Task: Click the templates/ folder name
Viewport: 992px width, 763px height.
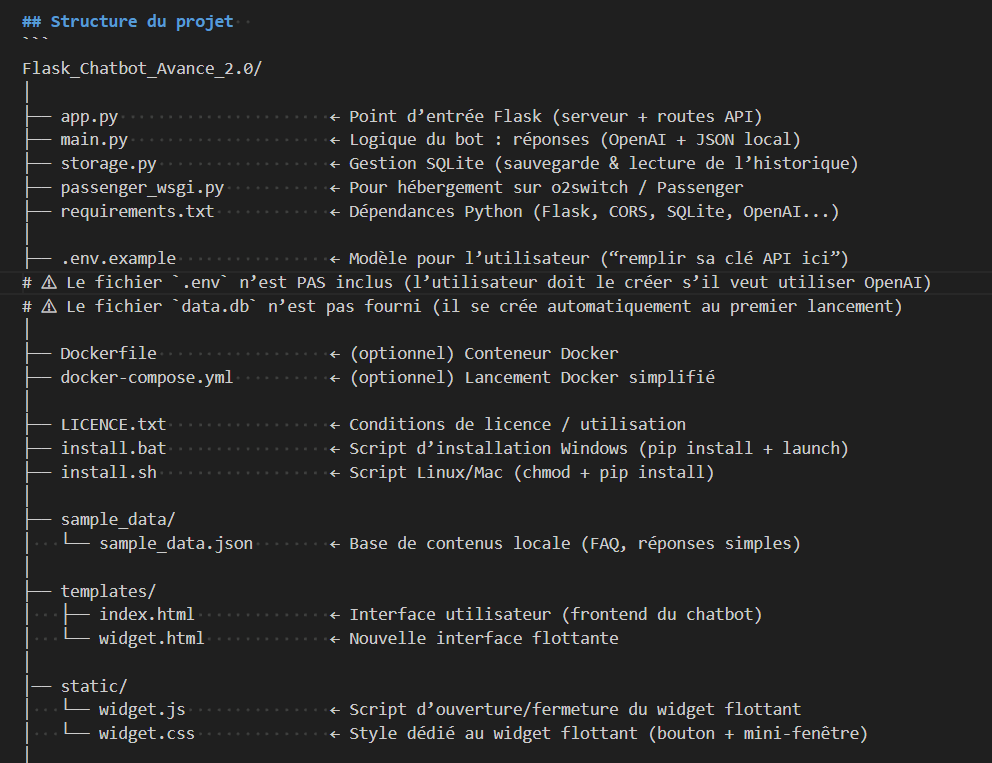Action: 108,591
